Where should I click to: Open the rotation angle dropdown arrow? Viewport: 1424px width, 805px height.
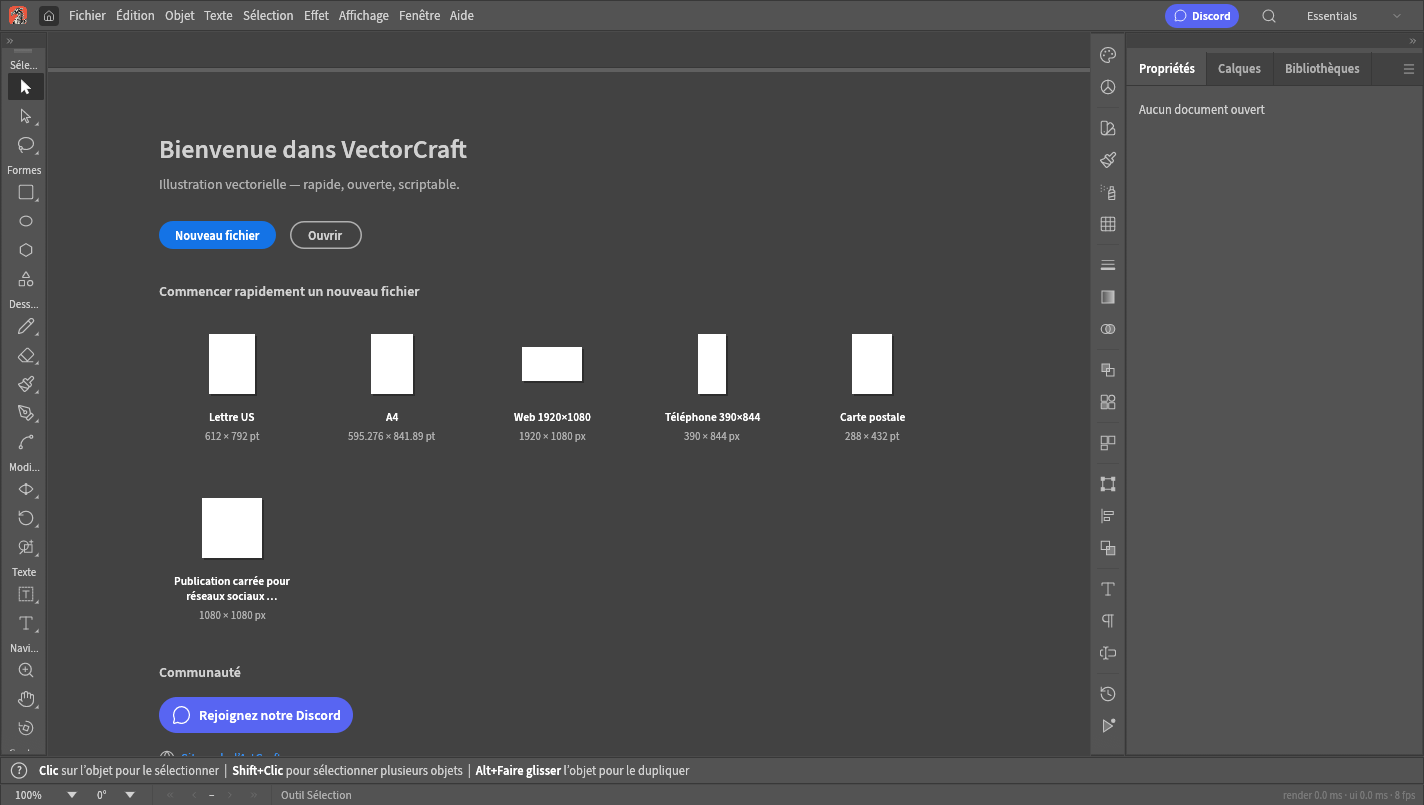click(130, 795)
